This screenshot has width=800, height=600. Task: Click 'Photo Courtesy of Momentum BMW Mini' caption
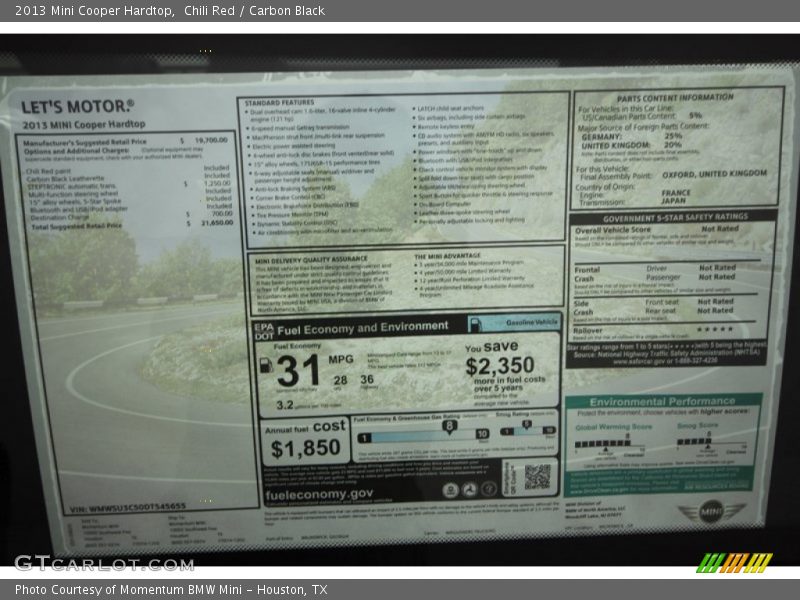pyautogui.click(x=129, y=590)
